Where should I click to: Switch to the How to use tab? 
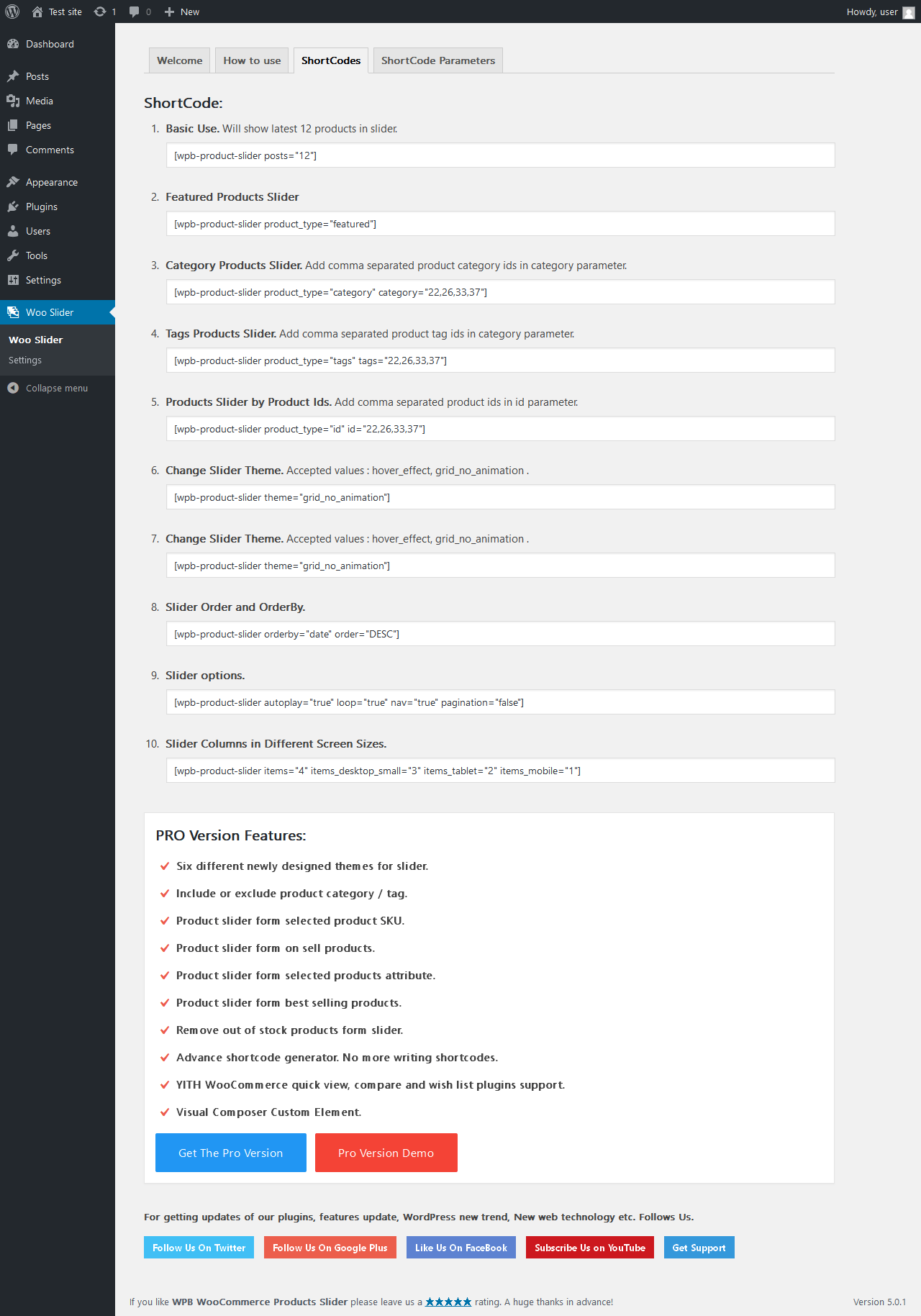click(x=252, y=60)
